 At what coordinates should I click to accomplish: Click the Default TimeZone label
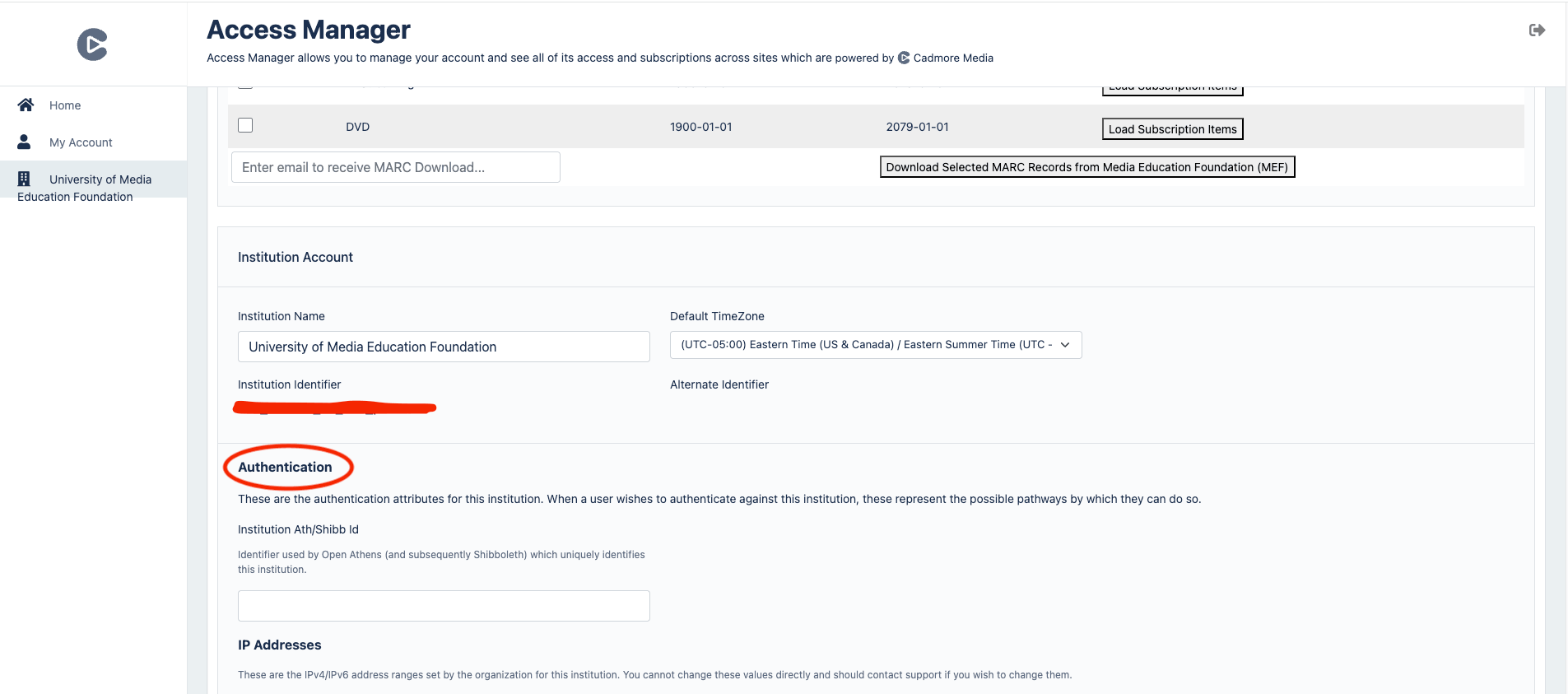coord(717,316)
